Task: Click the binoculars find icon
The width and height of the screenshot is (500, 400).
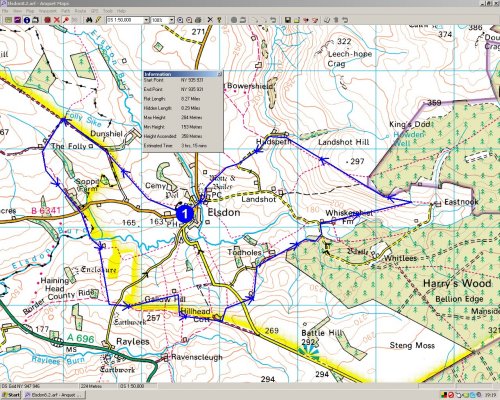Action: pyautogui.click(x=89, y=20)
